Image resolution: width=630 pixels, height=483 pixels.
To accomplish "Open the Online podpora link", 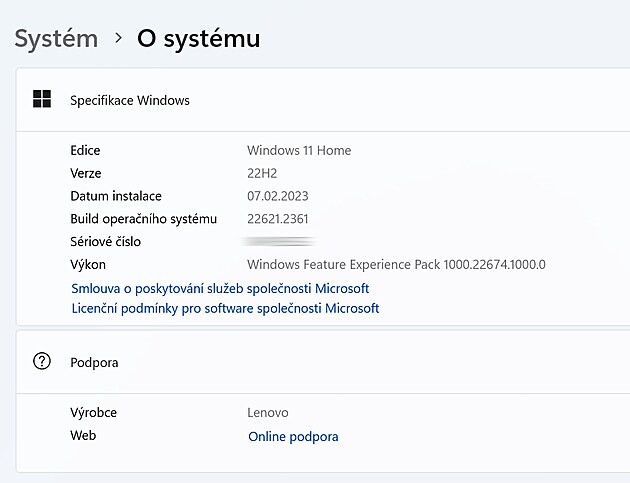I will pos(293,436).
